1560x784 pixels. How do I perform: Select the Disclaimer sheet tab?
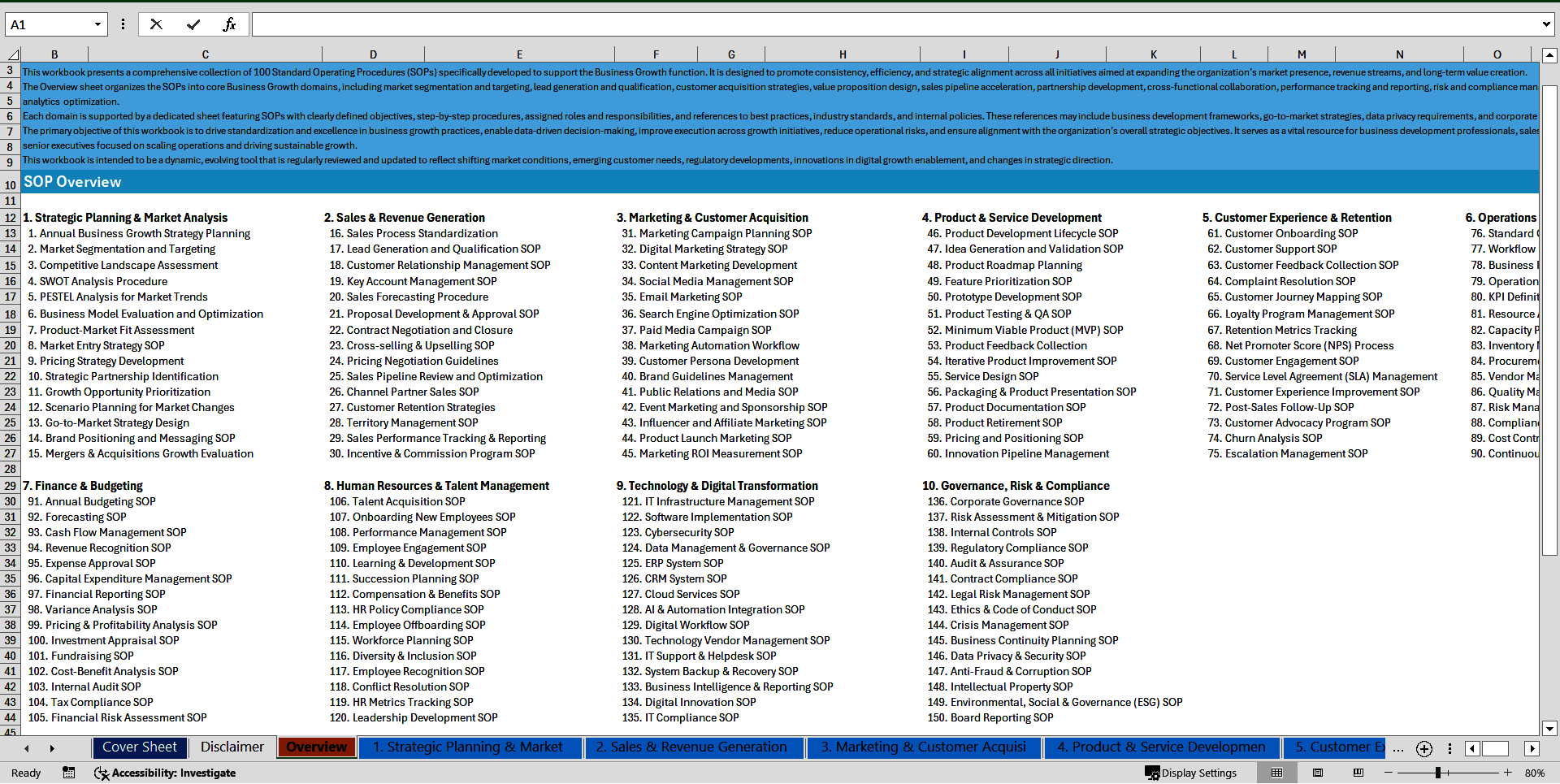tap(232, 747)
